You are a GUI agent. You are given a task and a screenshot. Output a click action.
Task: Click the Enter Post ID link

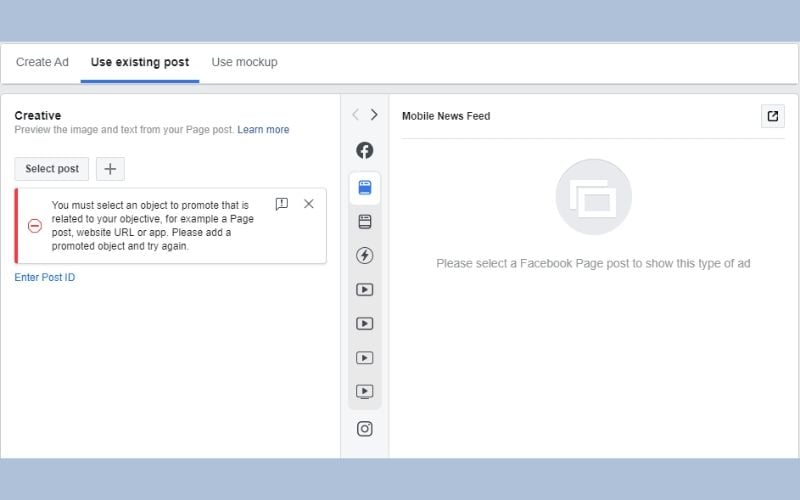point(44,277)
